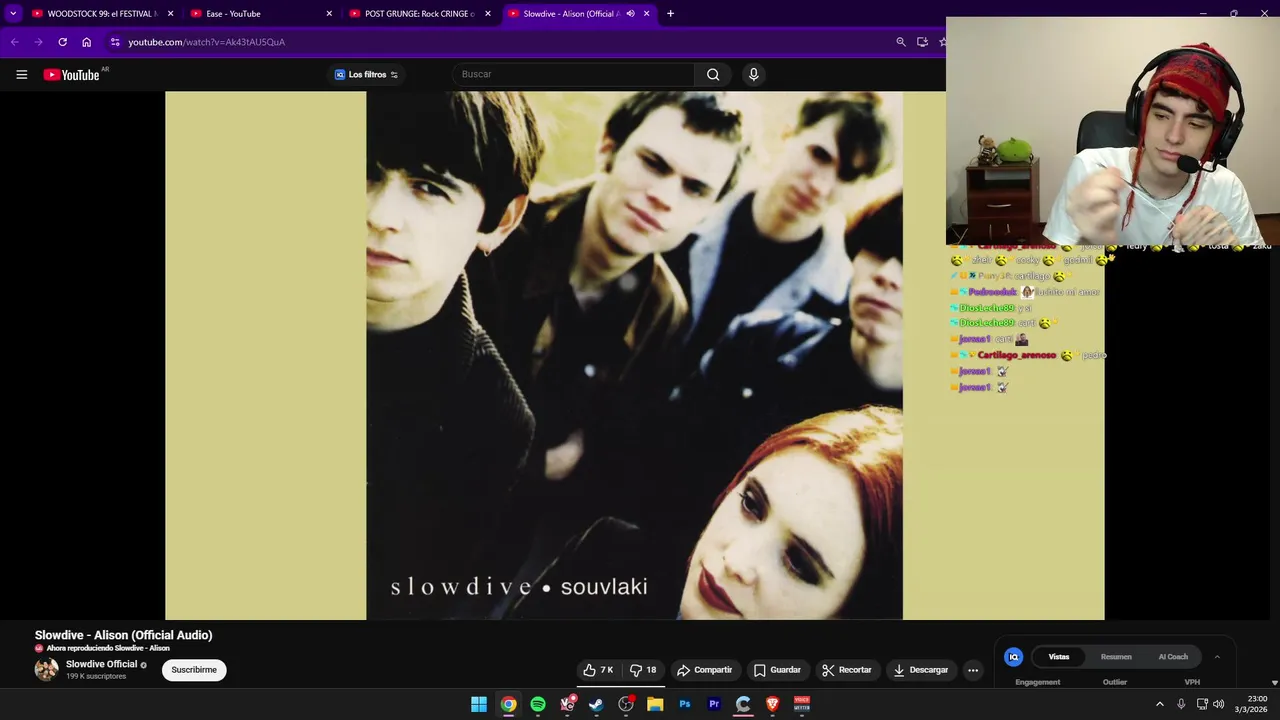
Task: Select the Vistas tab in analytics panel
Action: (1059, 657)
